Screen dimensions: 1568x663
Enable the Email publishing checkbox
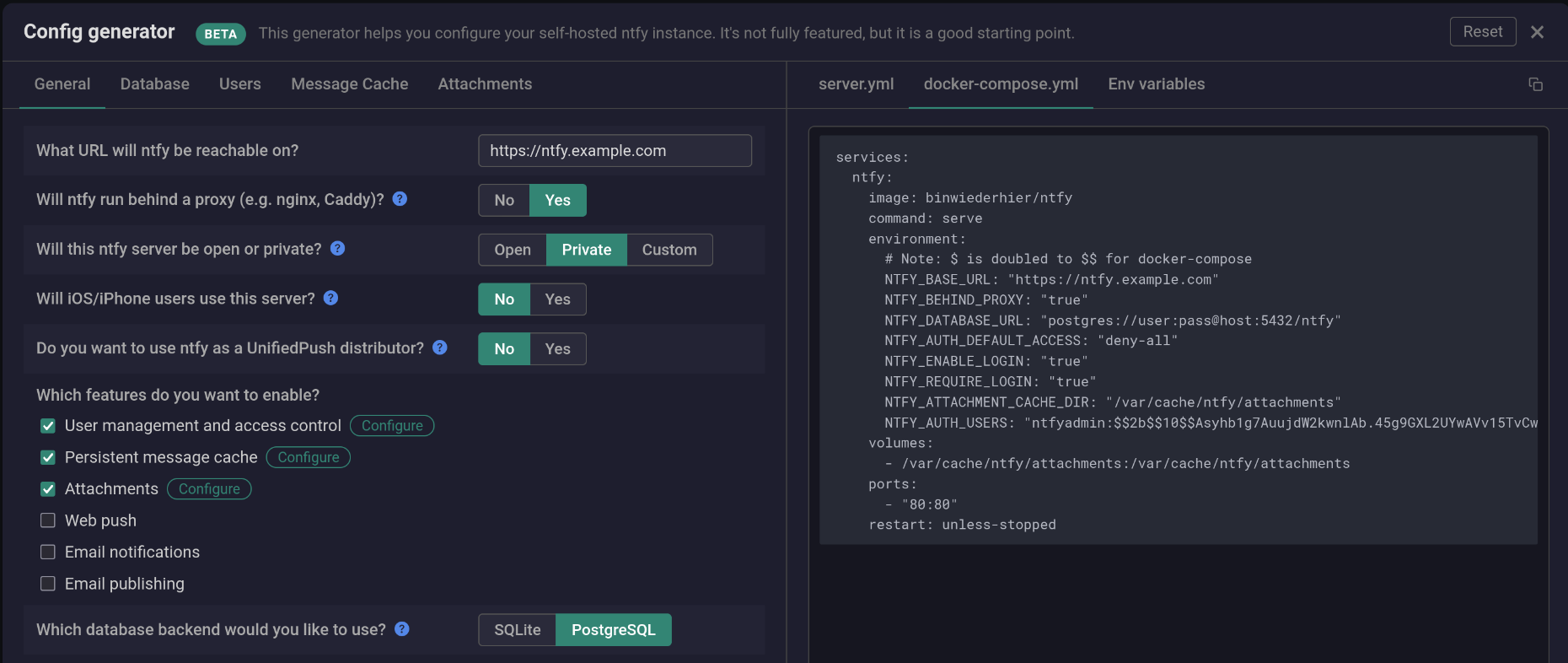tap(48, 584)
